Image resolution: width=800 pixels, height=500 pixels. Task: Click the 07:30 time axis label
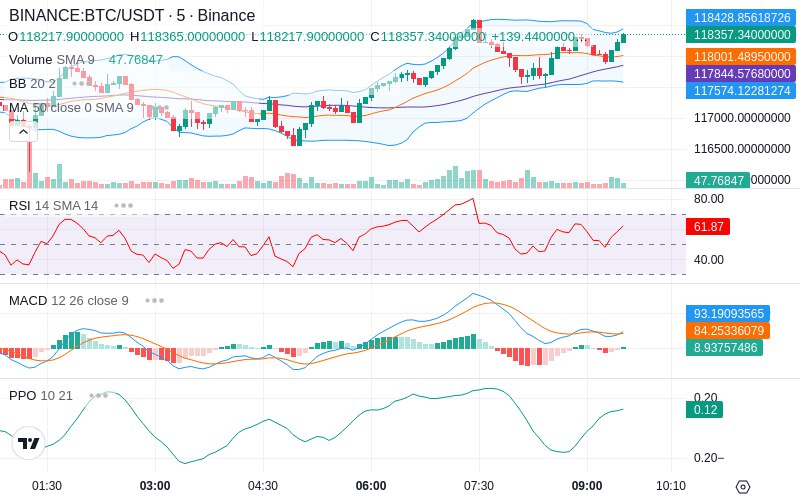coord(479,486)
